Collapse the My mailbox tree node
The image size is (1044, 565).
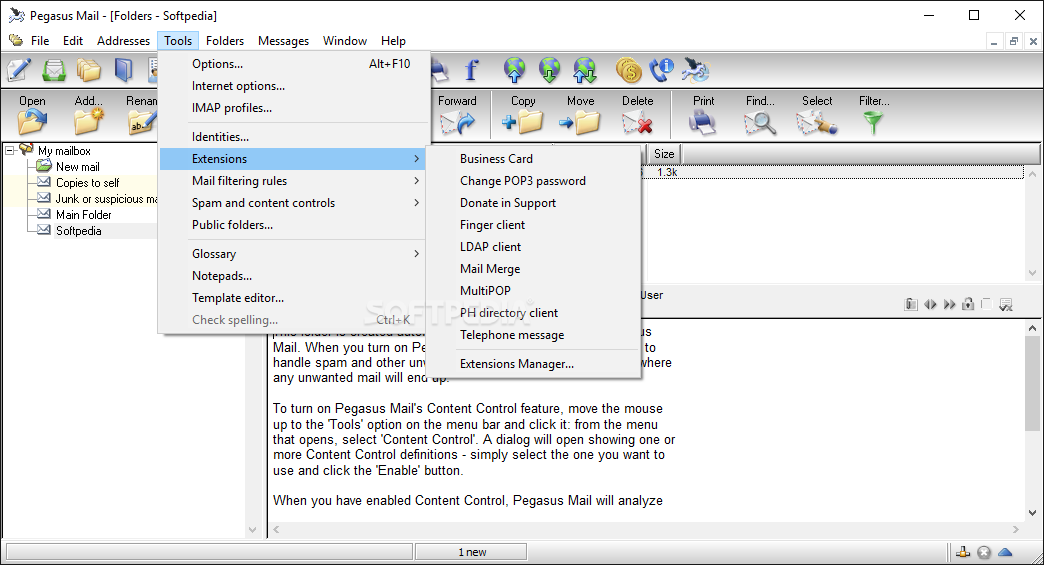pos(9,150)
